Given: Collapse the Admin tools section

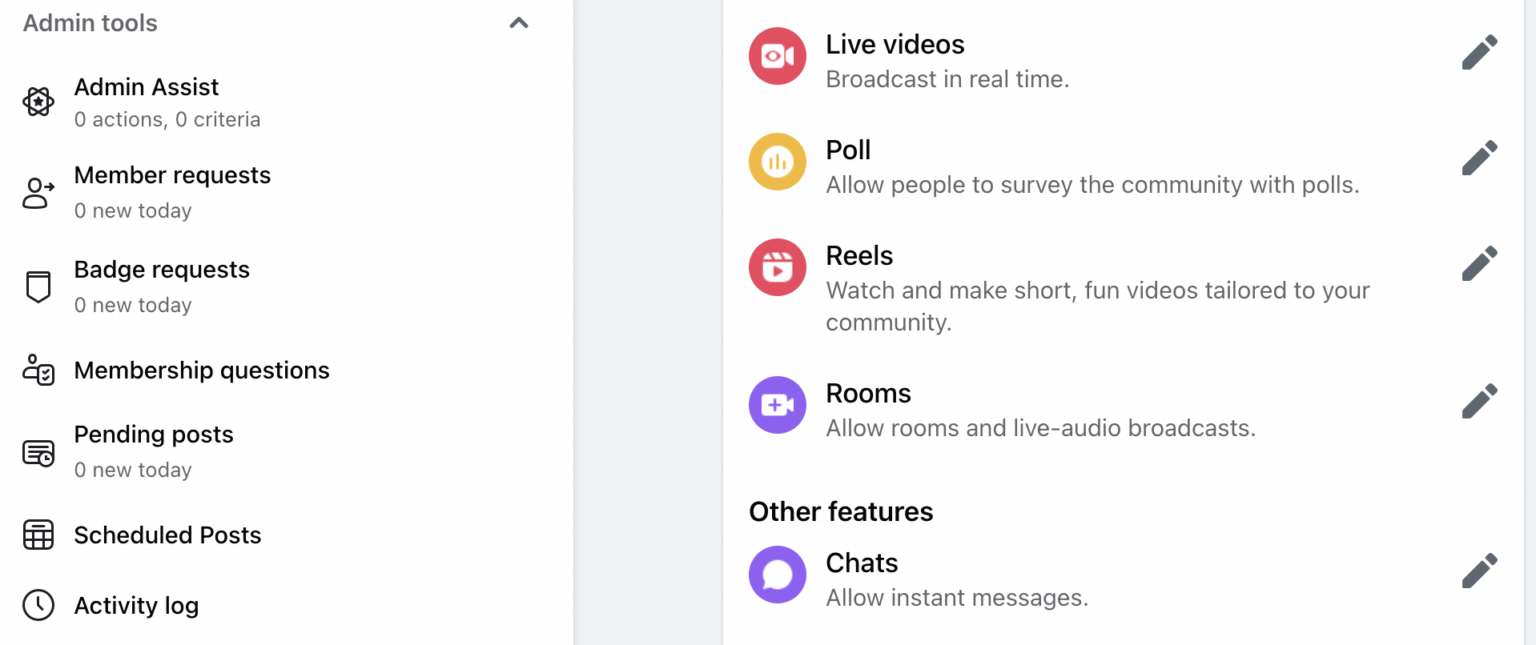Looking at the screenshot, I should click(518, 22).
